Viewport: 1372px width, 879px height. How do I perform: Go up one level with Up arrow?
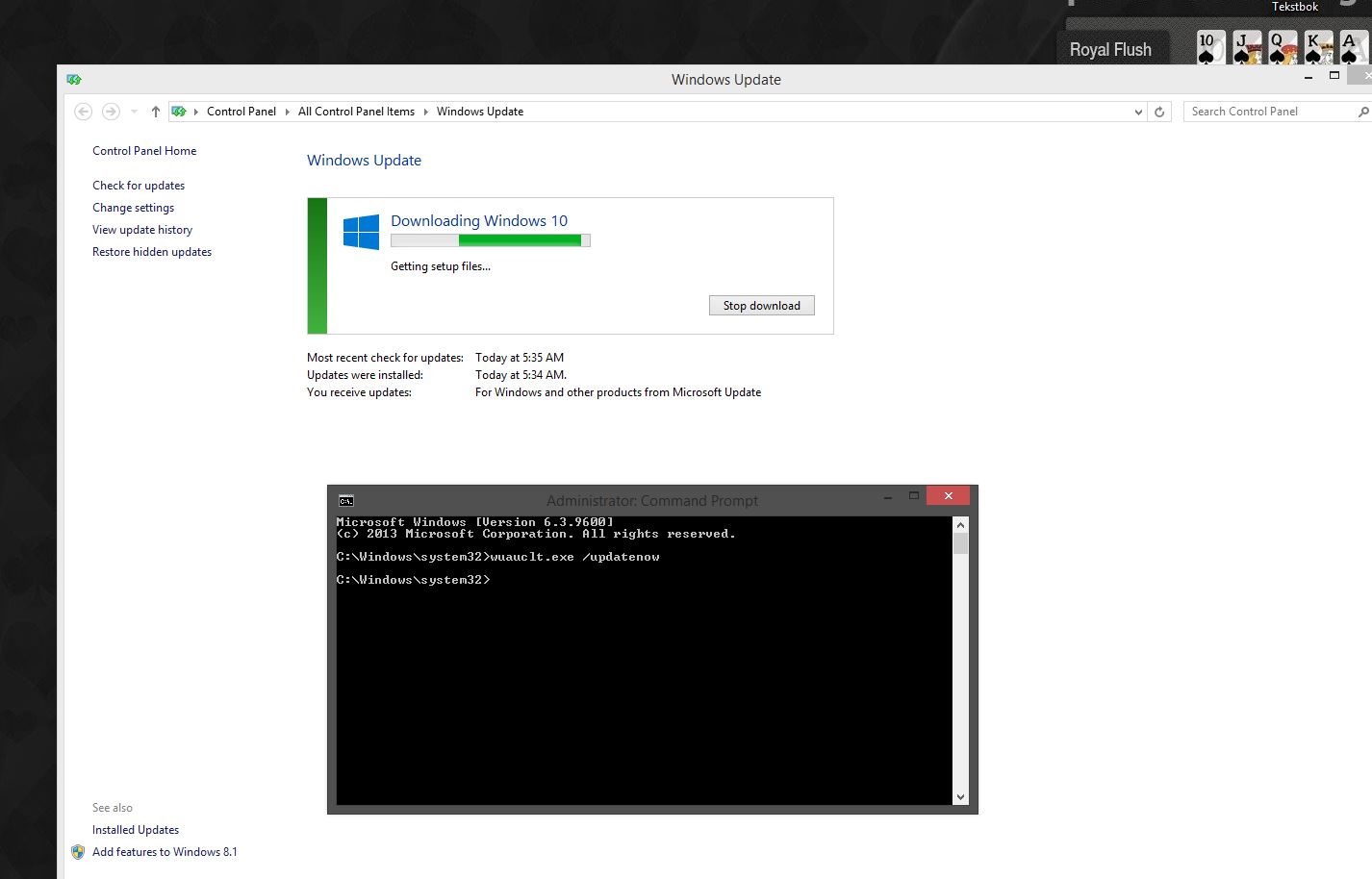pyautogui.click(x=156, y=112)
